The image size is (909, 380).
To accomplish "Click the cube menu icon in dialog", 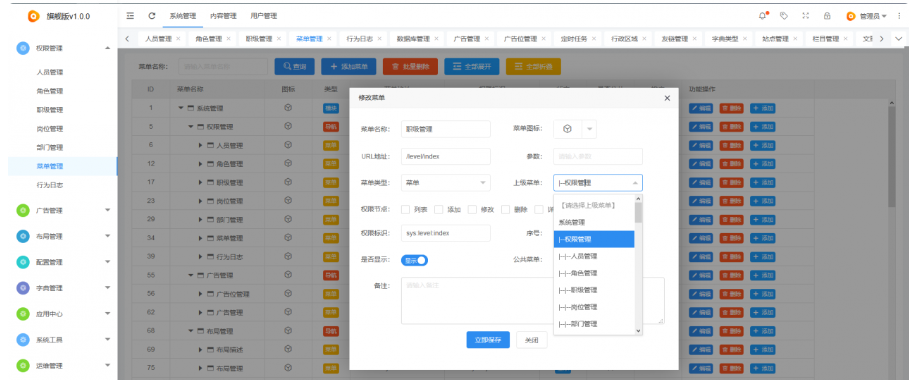I will click(568, 129).
